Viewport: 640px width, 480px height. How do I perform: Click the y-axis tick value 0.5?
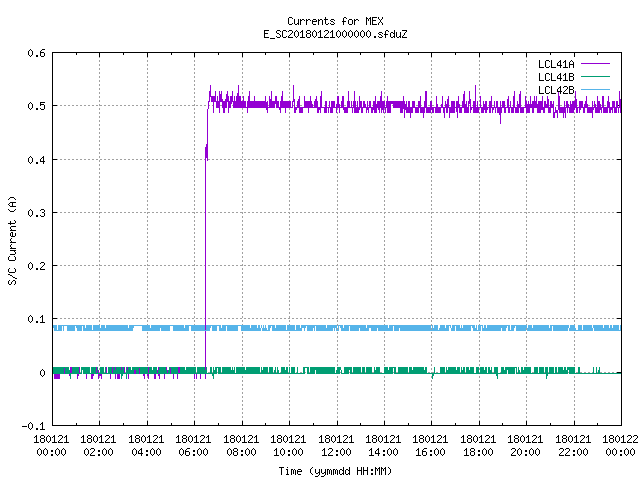click(x=36, y=106)
